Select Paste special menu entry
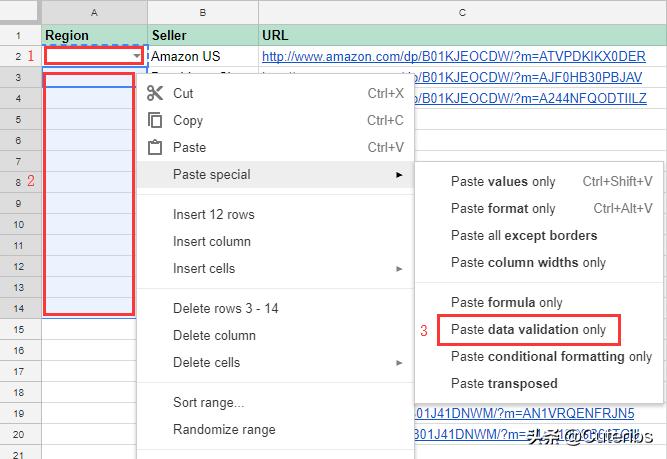 point(276,174)
